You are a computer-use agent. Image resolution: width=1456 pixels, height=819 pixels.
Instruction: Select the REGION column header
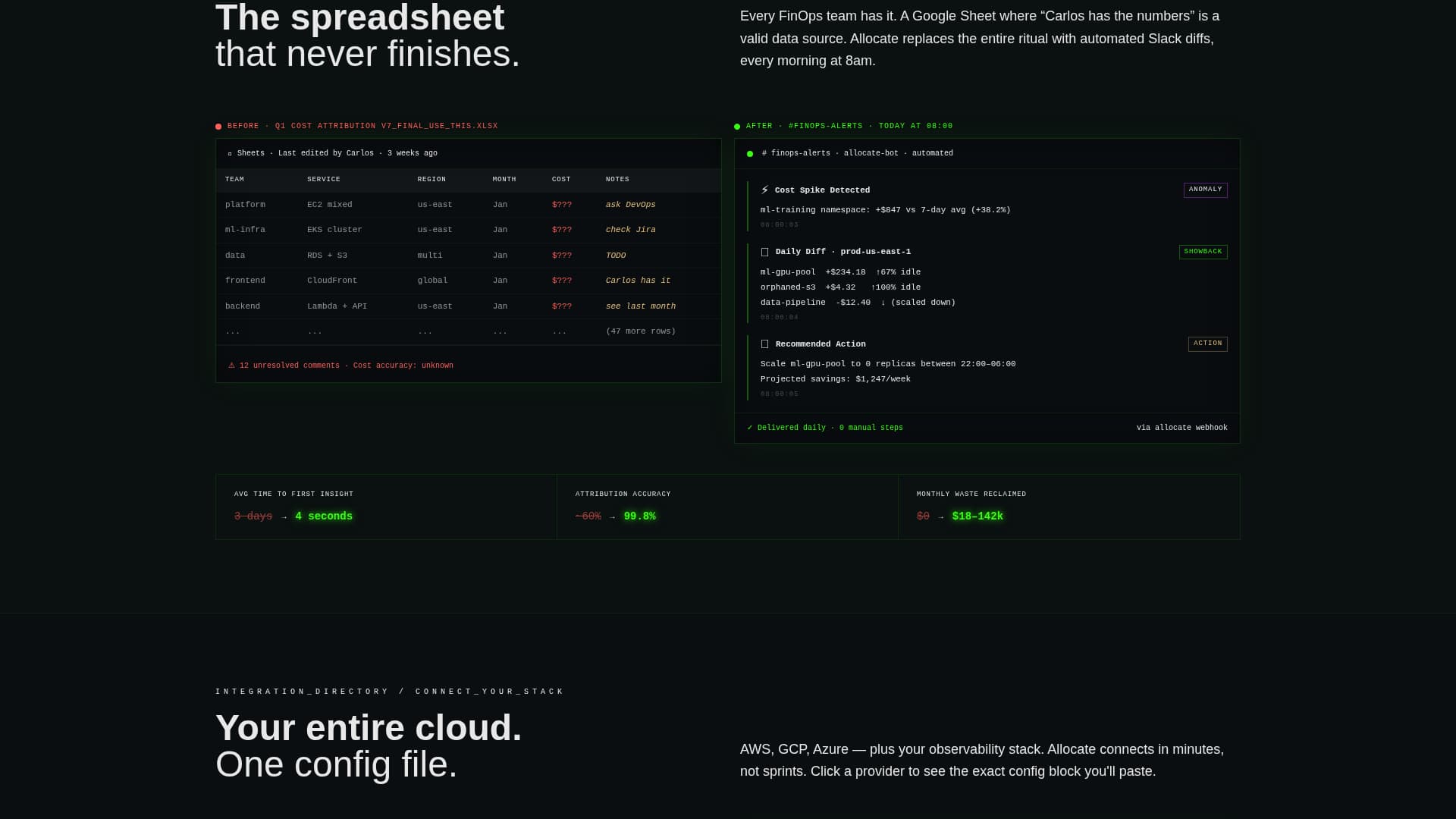pos(431,180)
